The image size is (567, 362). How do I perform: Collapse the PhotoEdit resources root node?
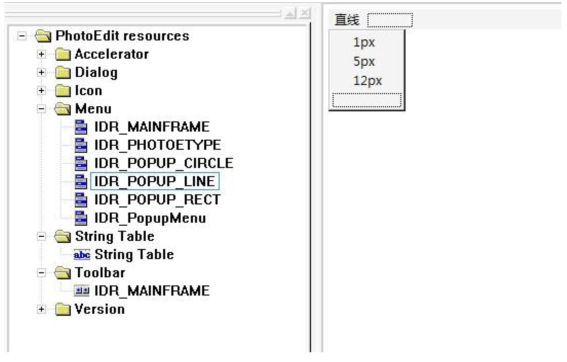click(22, 36)
